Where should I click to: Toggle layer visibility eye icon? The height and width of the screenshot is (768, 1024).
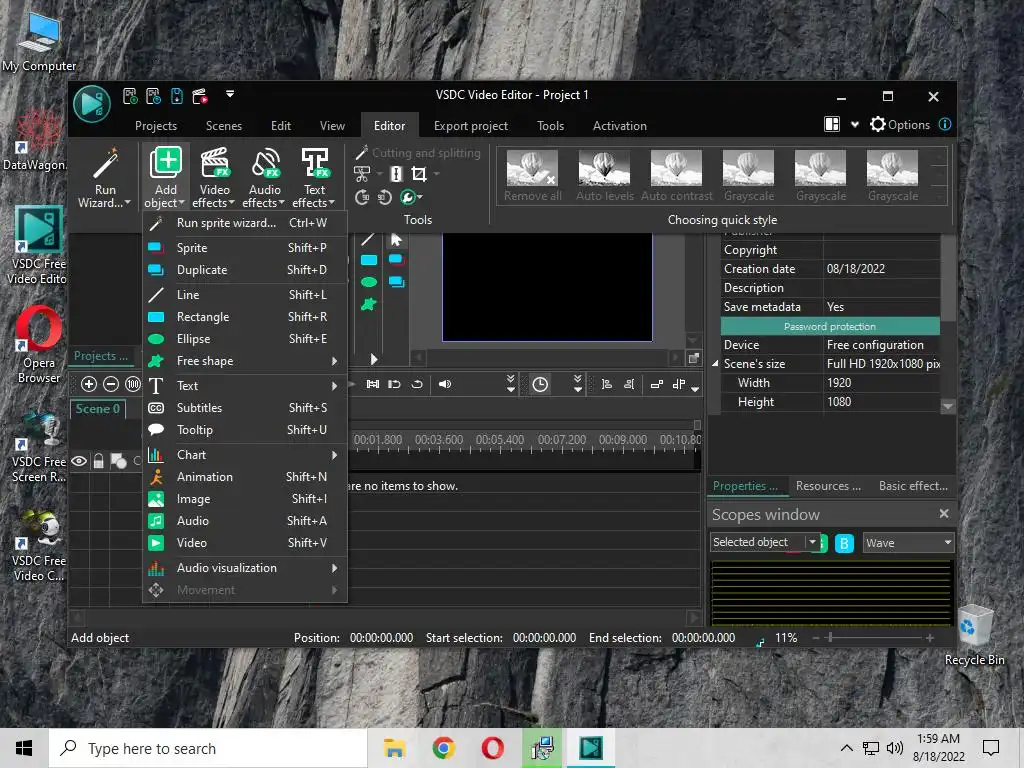point(79,461)
